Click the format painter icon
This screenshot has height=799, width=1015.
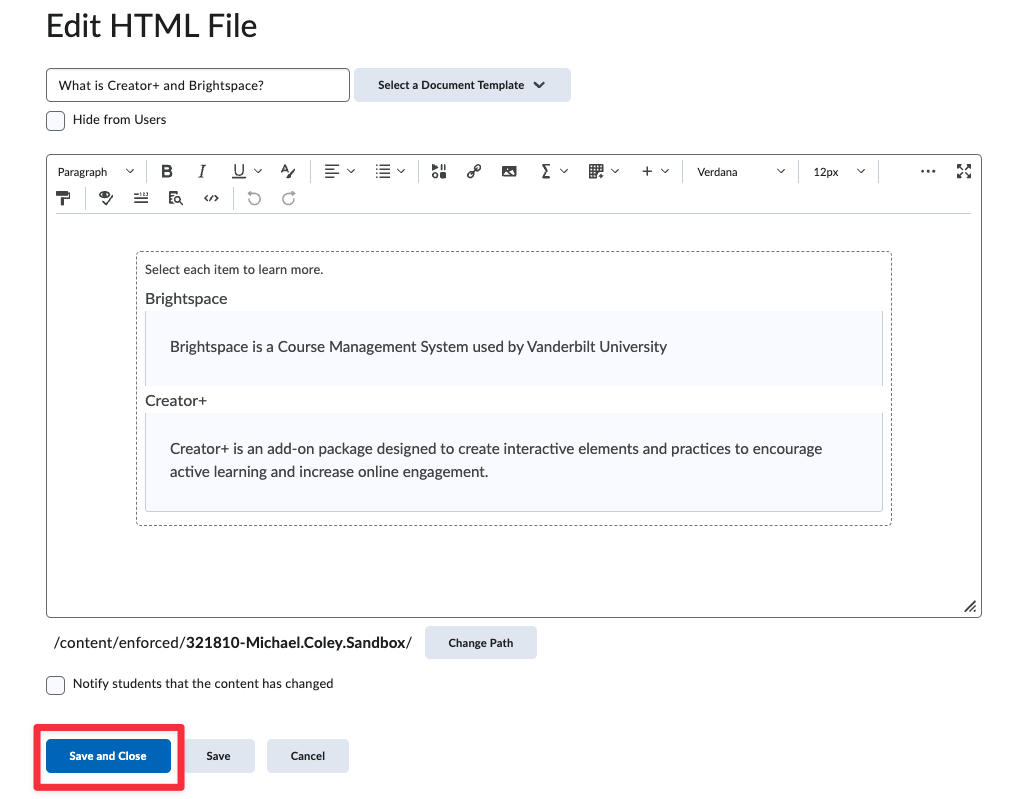click(x=64, y=198)
